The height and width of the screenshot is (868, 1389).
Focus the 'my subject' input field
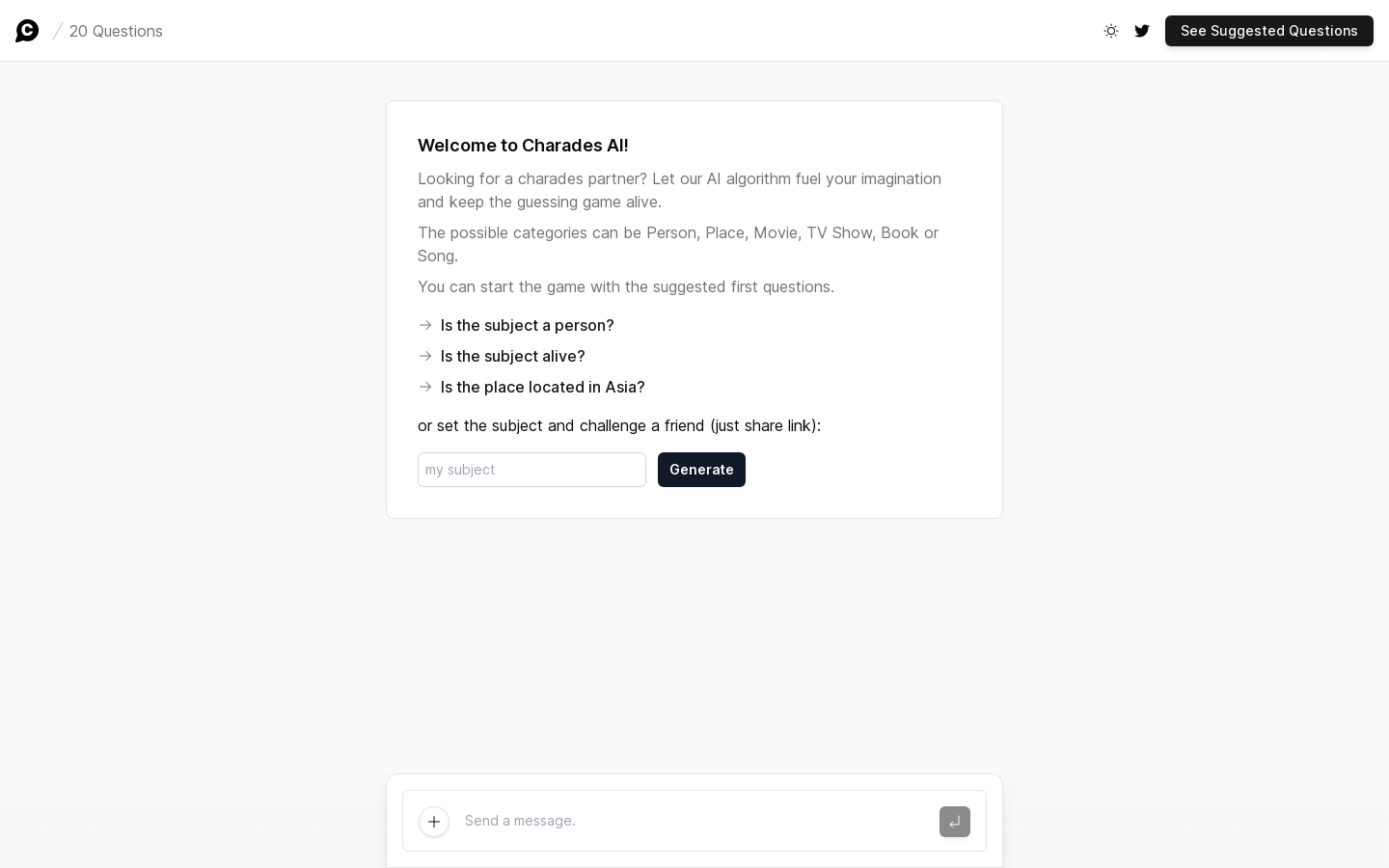(x=531, y=470)
